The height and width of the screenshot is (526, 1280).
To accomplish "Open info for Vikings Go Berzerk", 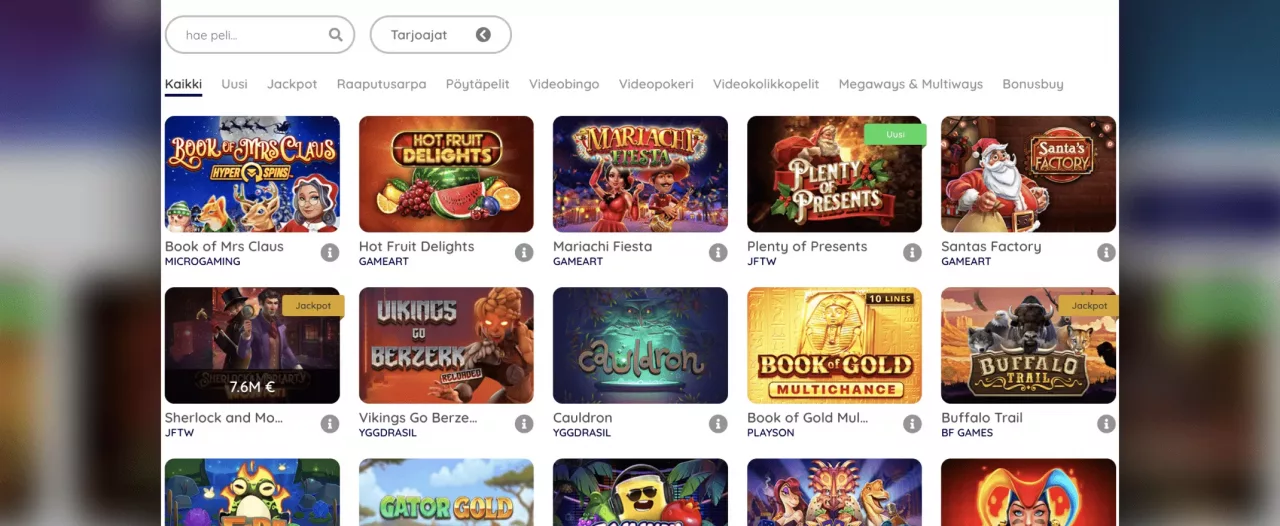I will (x=524, y=424).
